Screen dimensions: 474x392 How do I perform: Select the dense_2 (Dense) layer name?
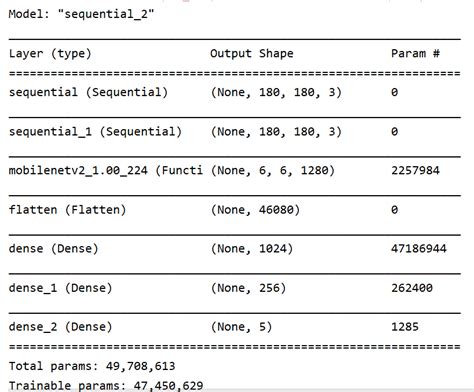coord(60,327)
